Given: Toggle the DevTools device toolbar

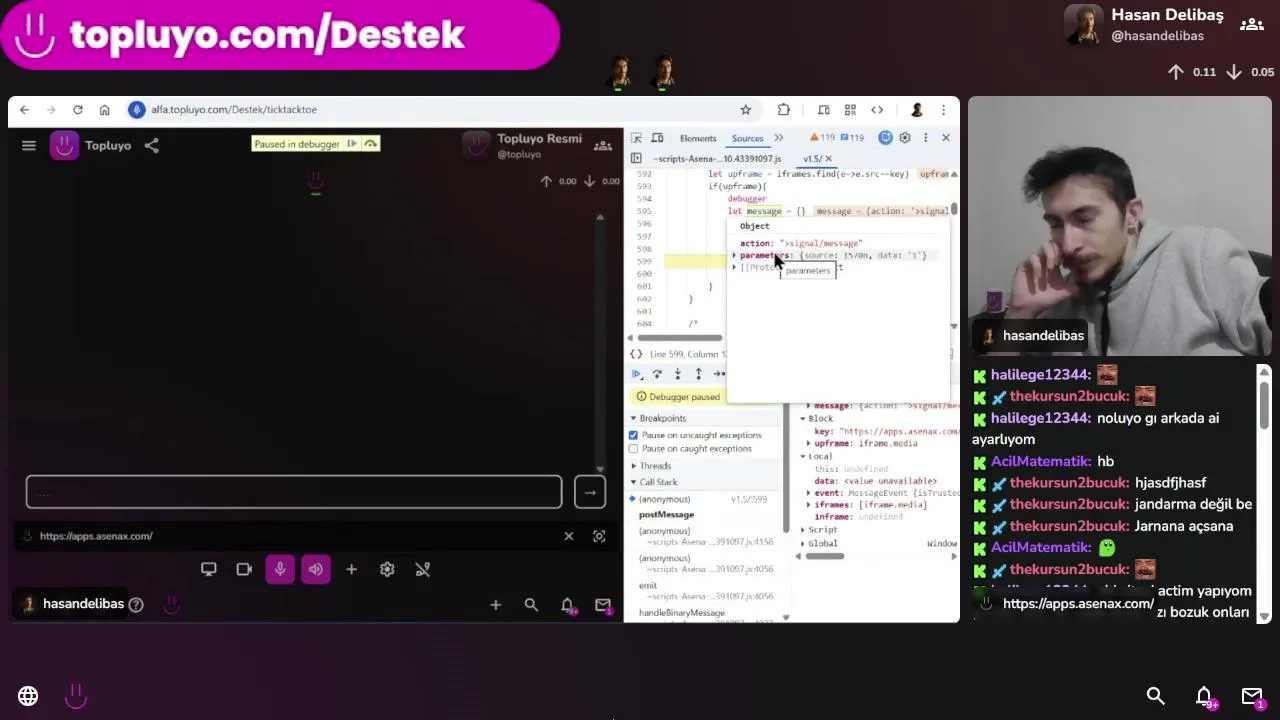Looking at the screenshot, I should [x=657, y=138].
